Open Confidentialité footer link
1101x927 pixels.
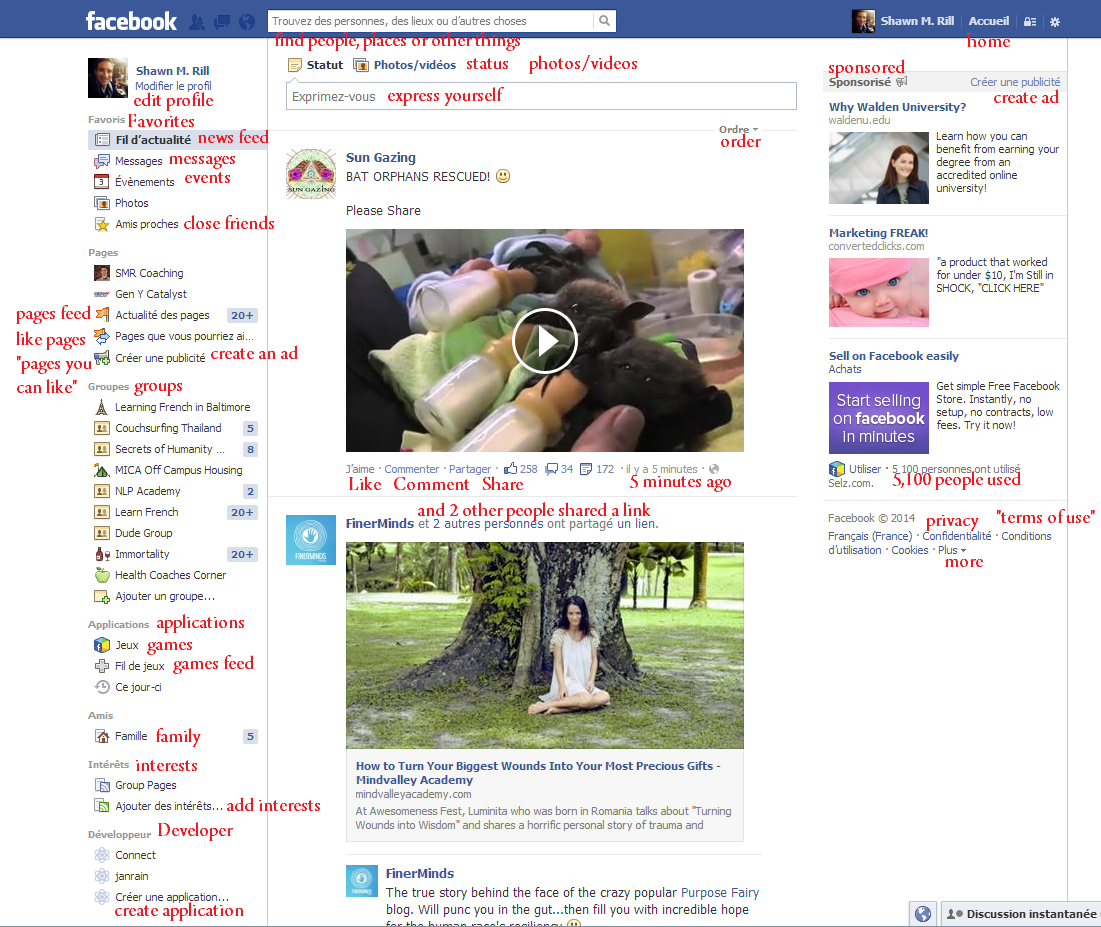point(956,536)
